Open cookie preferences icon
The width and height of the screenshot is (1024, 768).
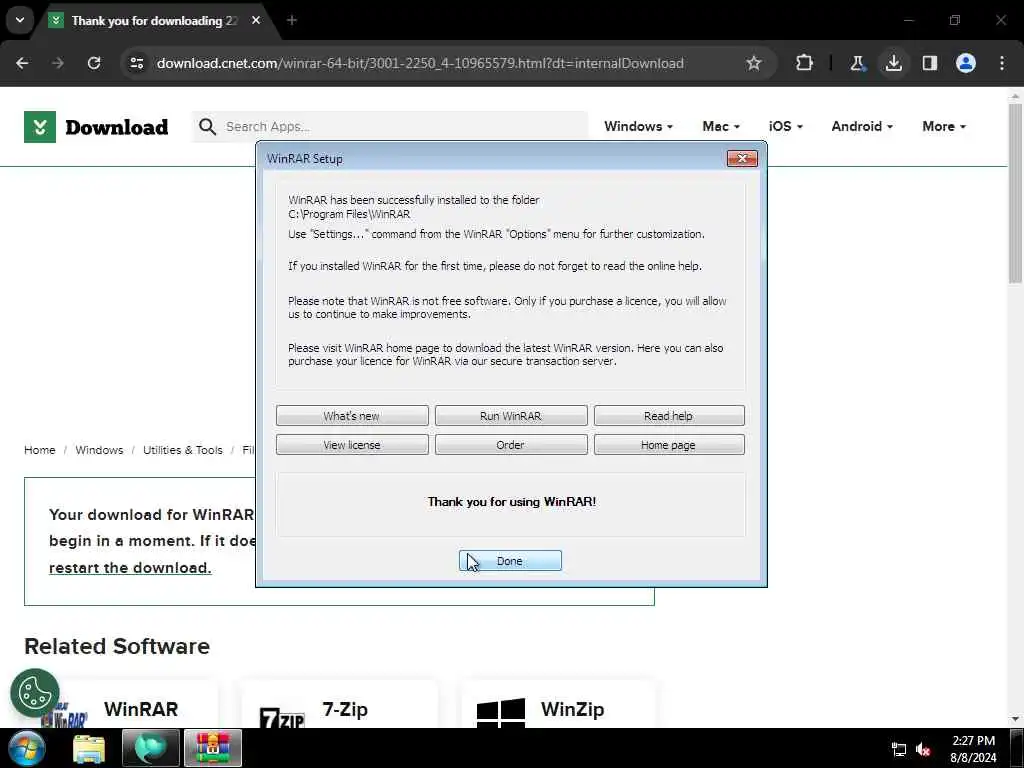(35, 693)
